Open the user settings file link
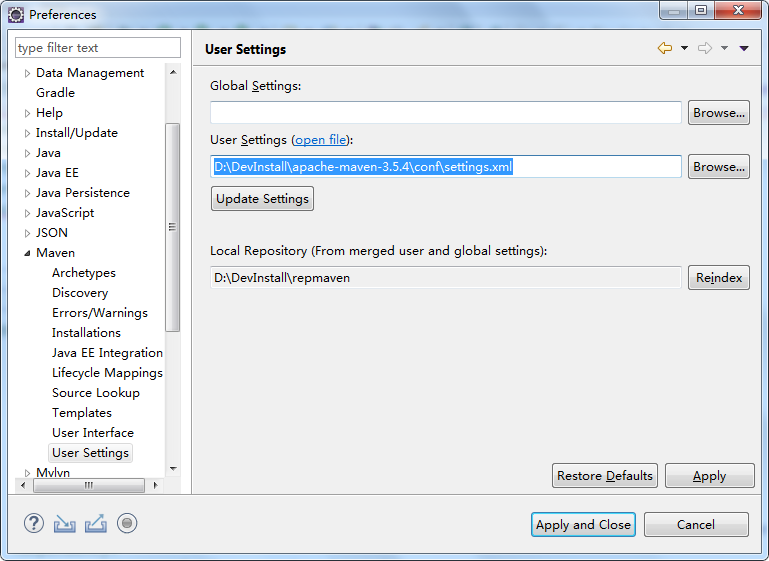769x561 pixels. pyautogui.click(x=321, y=140)
